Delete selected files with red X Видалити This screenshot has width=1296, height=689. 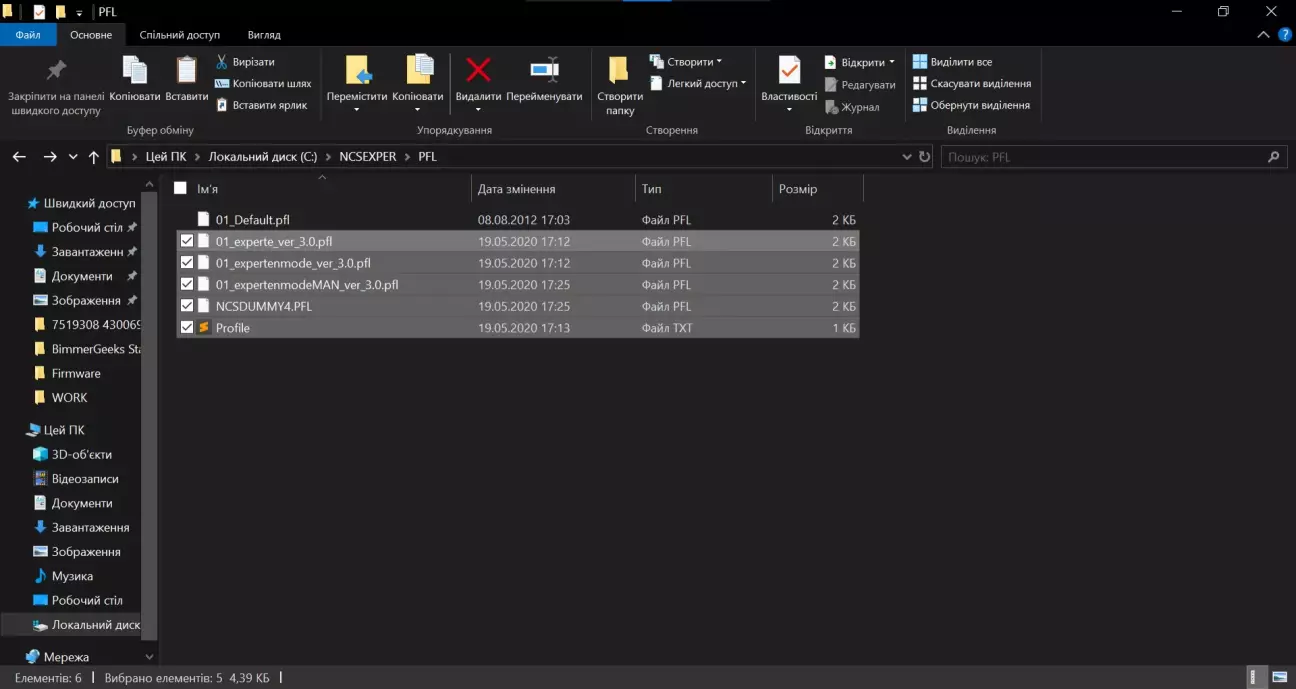[478, 84]
